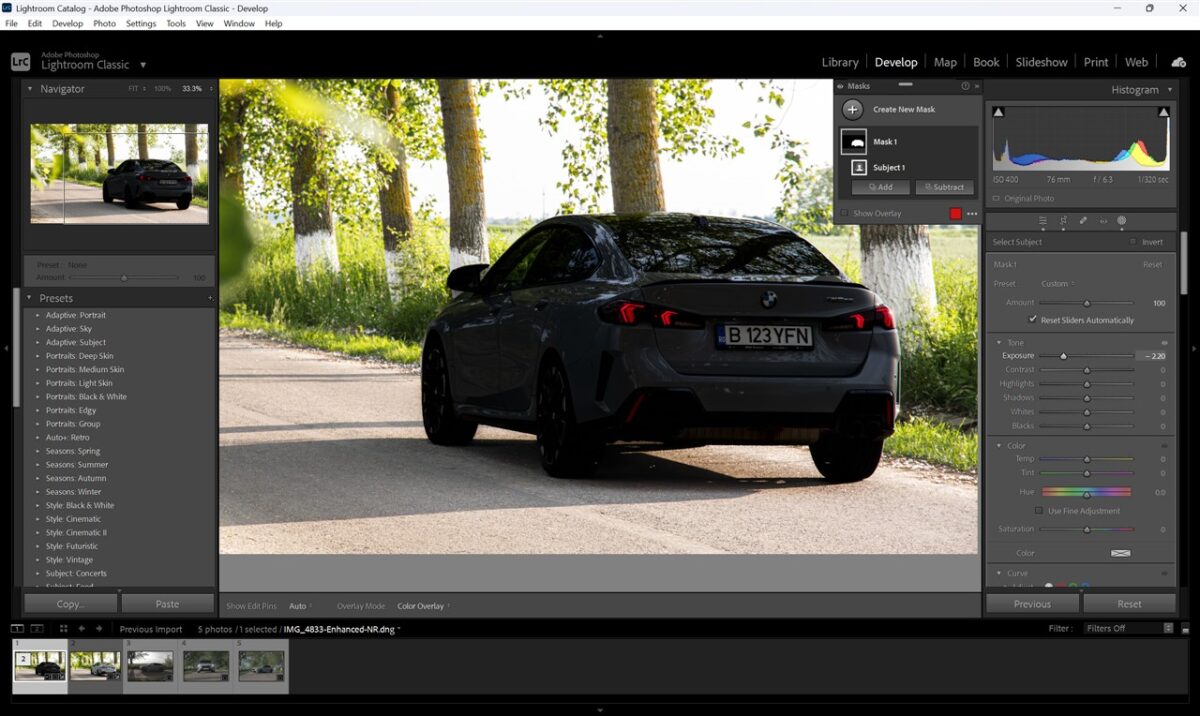The image size is (1200, 716).
Task: Switch filmstrip to Grid view icon
Action: click(63, 629)
